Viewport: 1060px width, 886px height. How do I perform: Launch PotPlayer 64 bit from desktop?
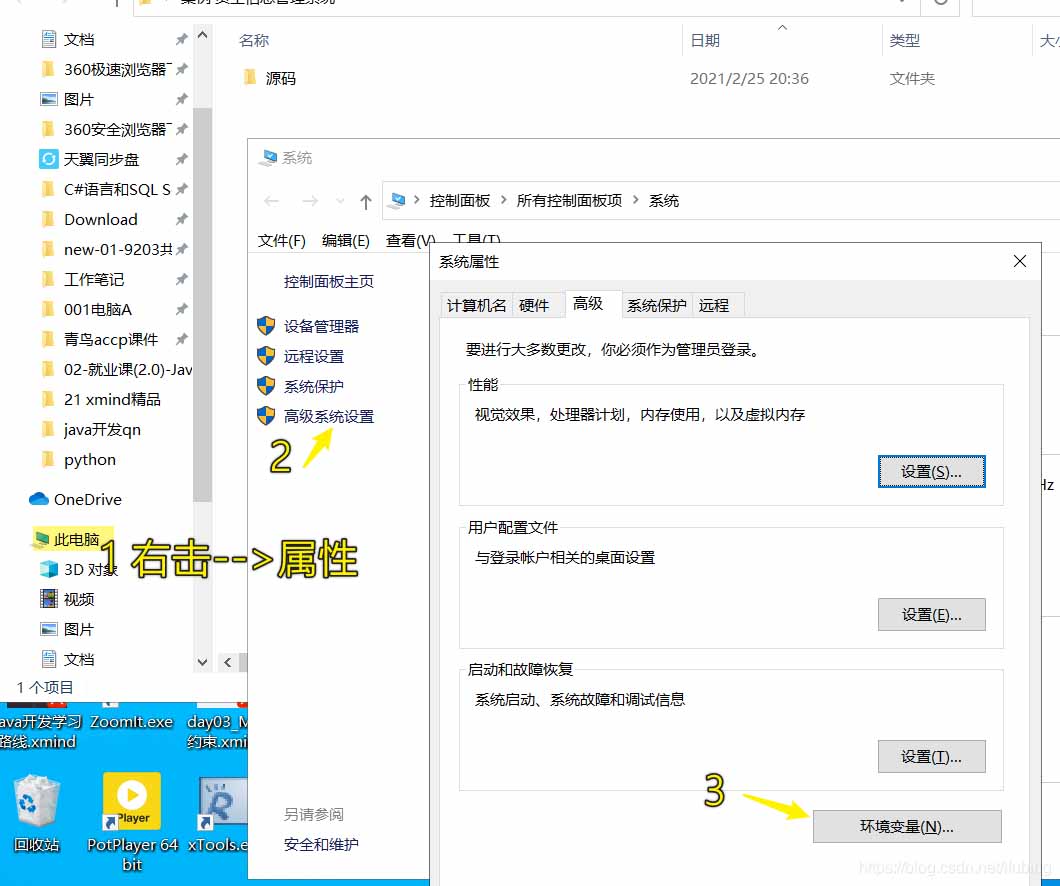[132, 822]
